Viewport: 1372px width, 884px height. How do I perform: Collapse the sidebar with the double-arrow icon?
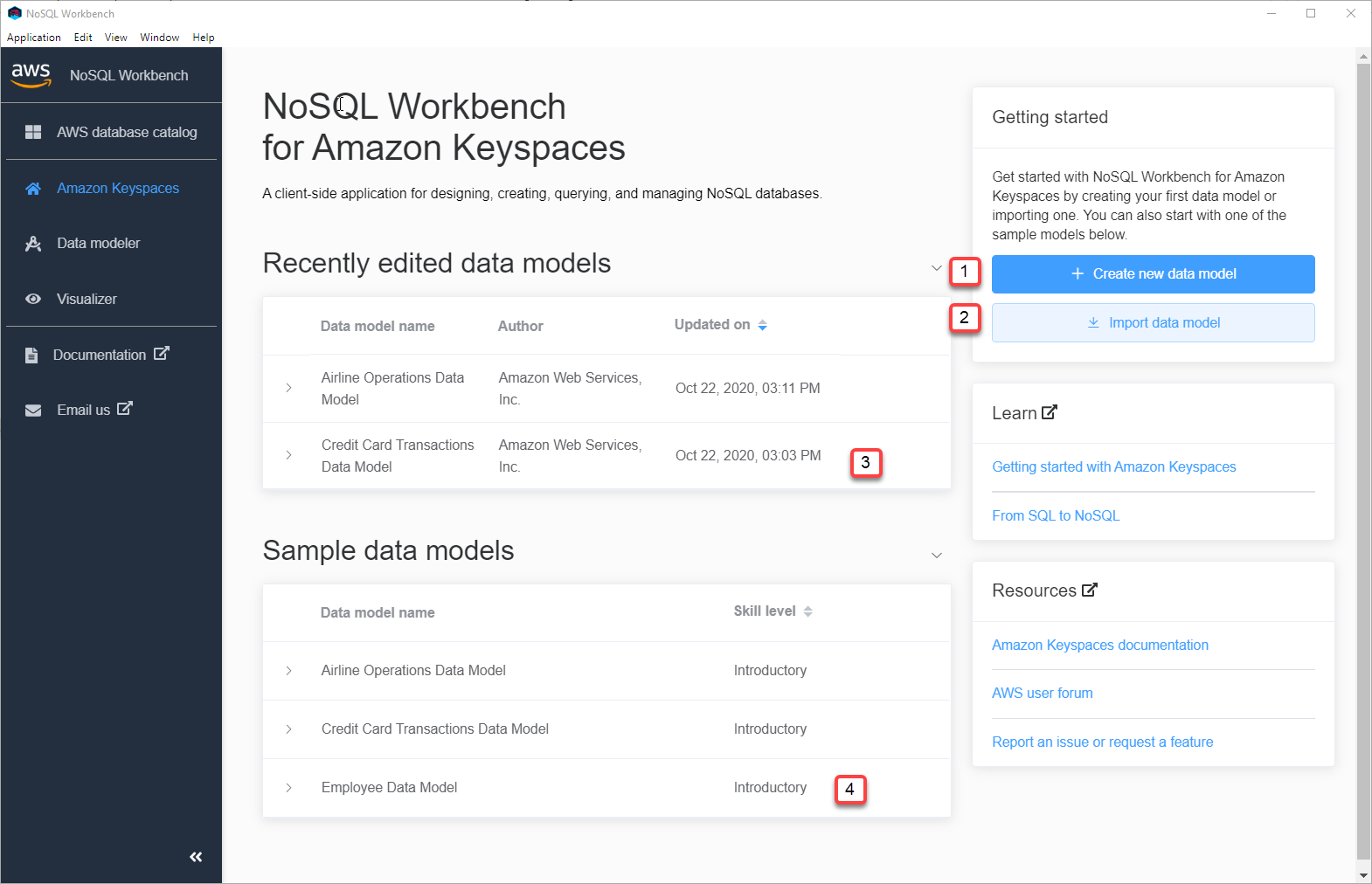coord(196,857)
